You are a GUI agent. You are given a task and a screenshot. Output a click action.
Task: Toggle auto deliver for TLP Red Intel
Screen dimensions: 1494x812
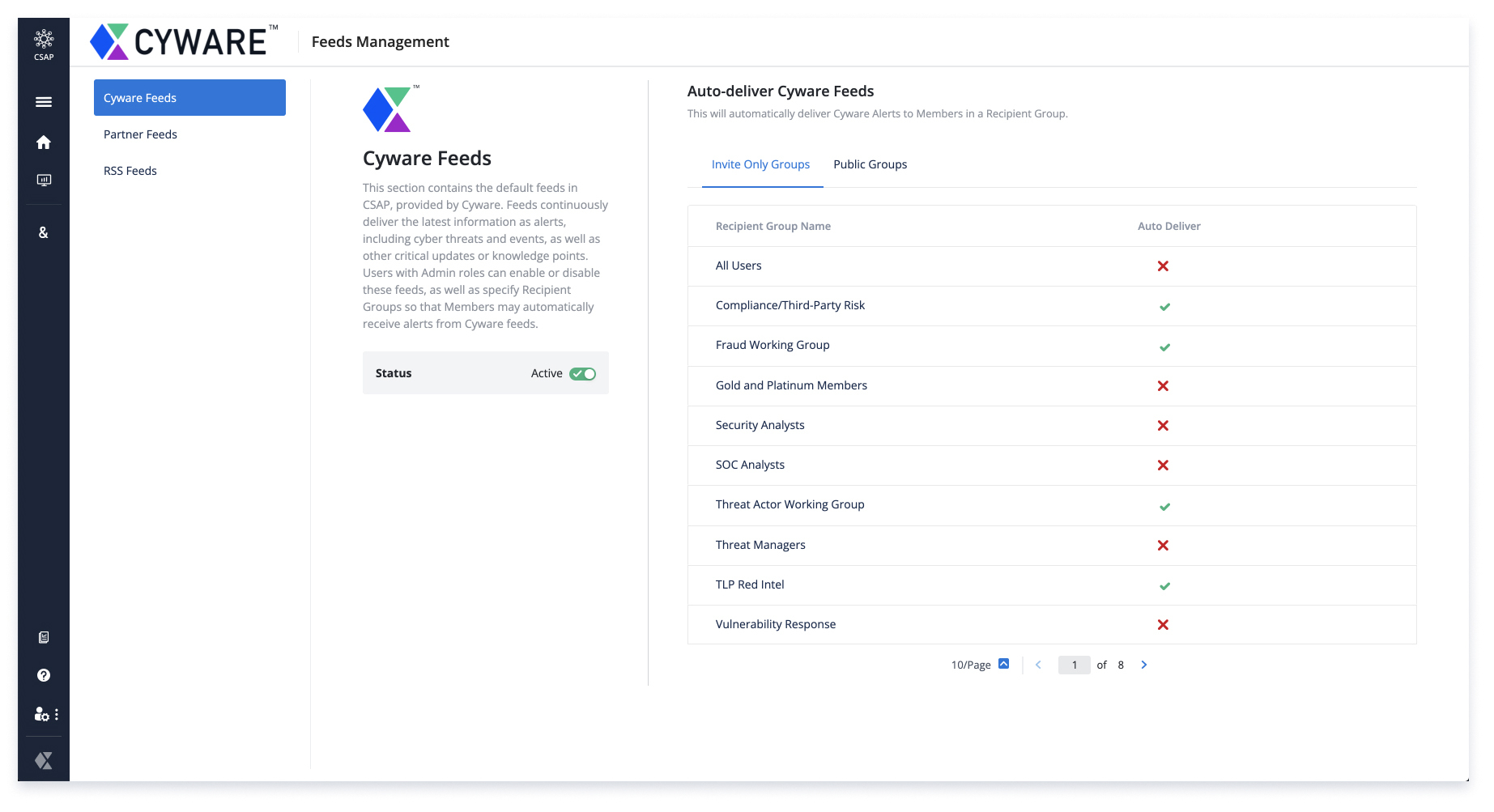[1164, 586]
